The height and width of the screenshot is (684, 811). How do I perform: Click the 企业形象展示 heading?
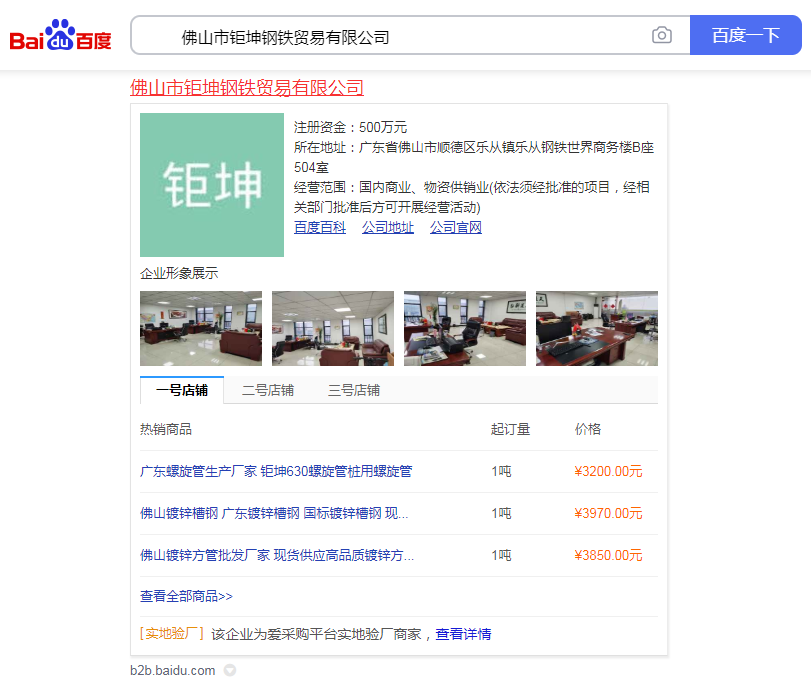pyautogui.click(x=179, y=273)
